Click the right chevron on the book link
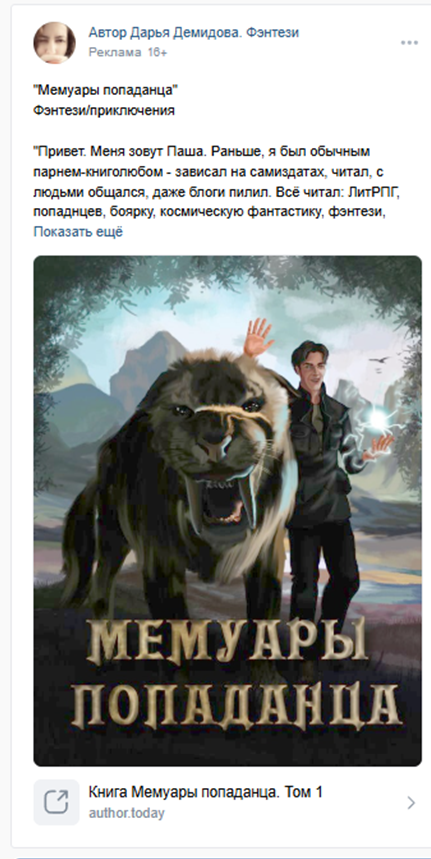Screen dimensions: 431x859 point(411,803)
